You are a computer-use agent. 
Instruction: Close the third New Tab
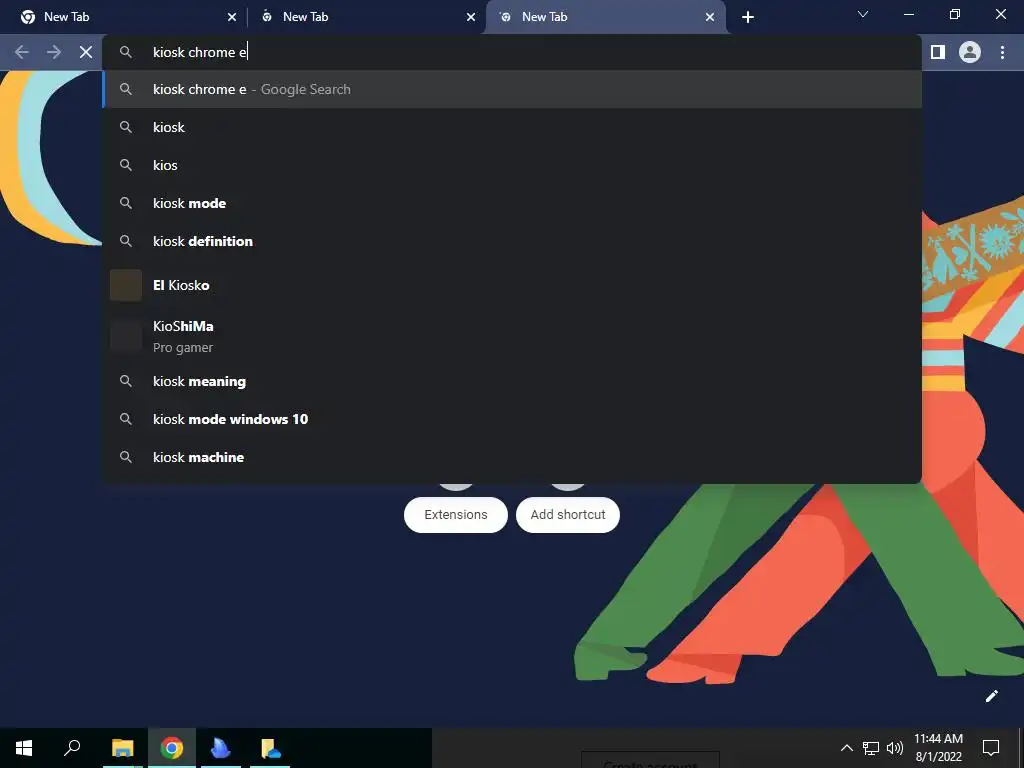pos(710,17)
